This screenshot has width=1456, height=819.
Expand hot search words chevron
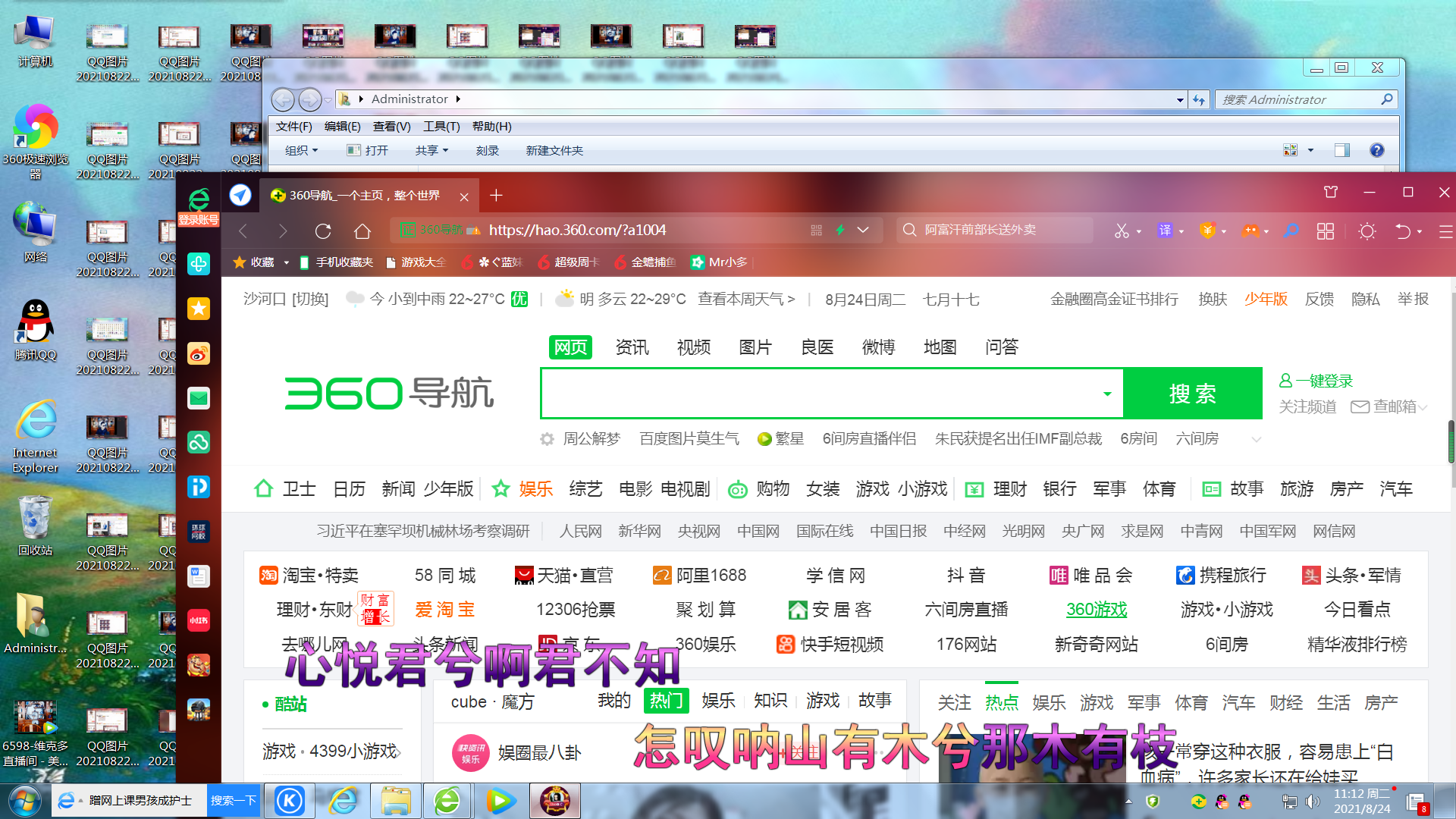[1257, 439]
